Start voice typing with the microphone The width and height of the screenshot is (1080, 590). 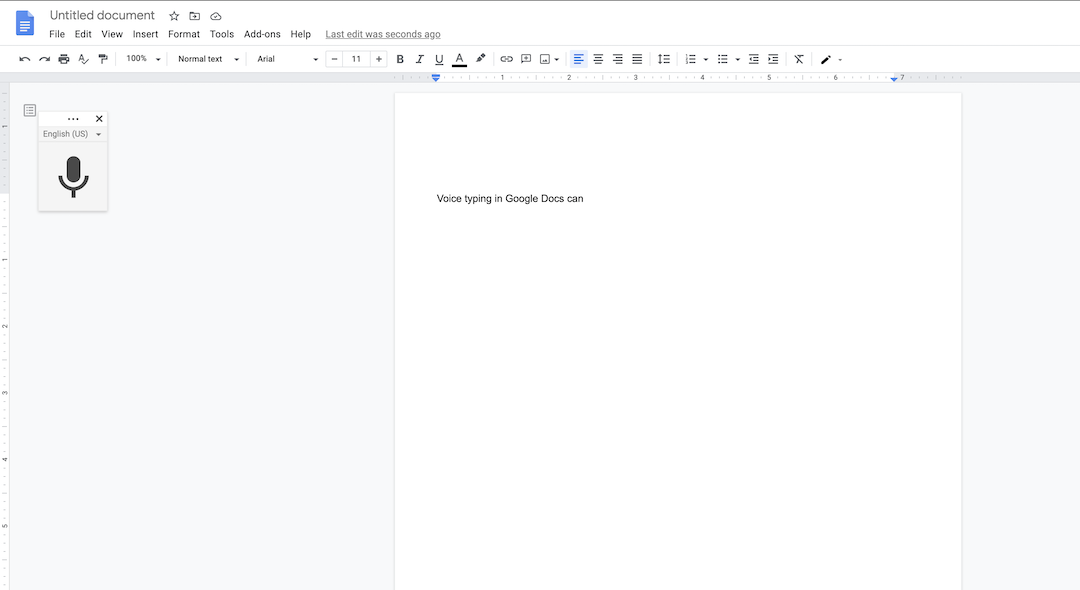(x=73, y=177)
